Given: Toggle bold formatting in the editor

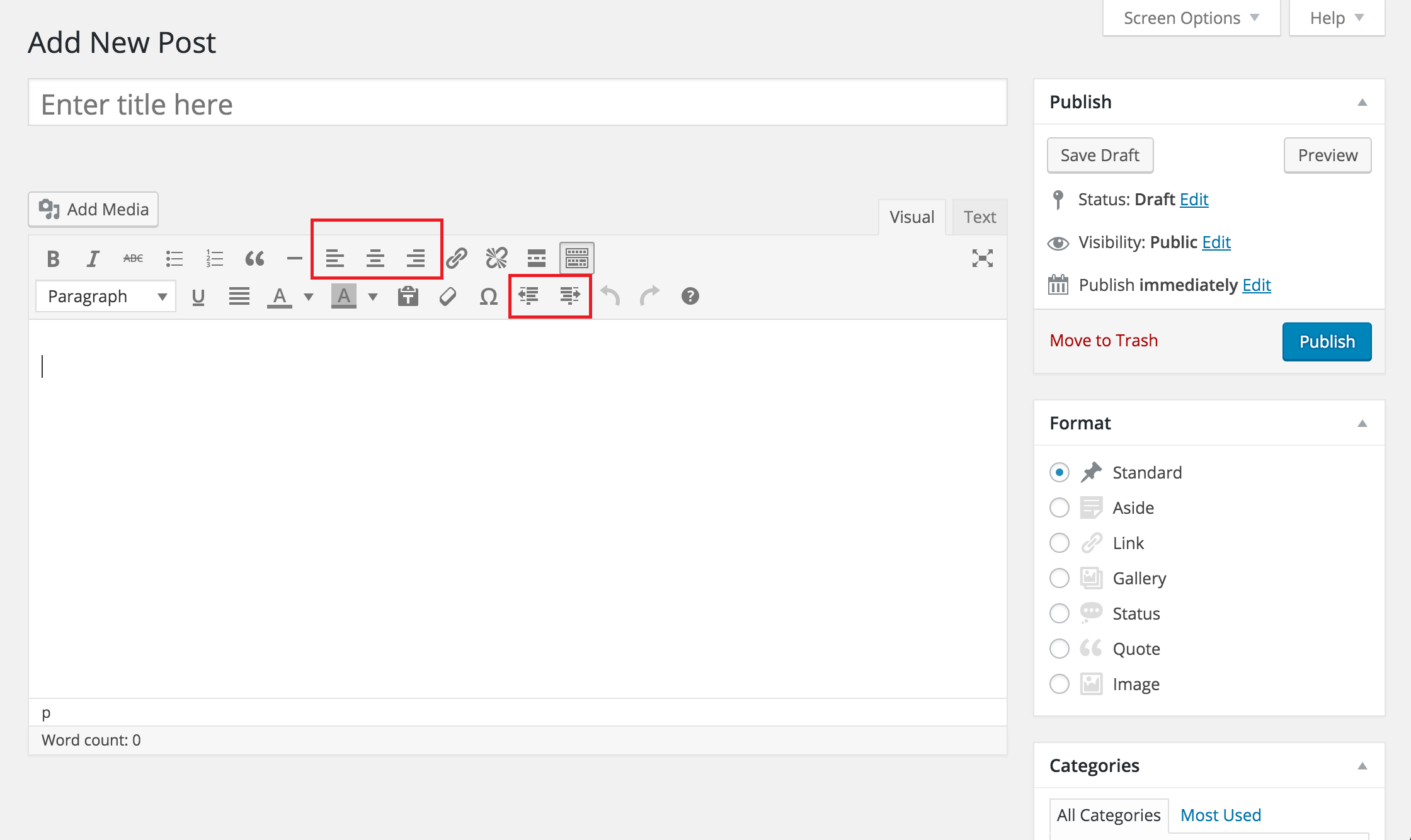Looking at the screenshot, I should 53,258.
